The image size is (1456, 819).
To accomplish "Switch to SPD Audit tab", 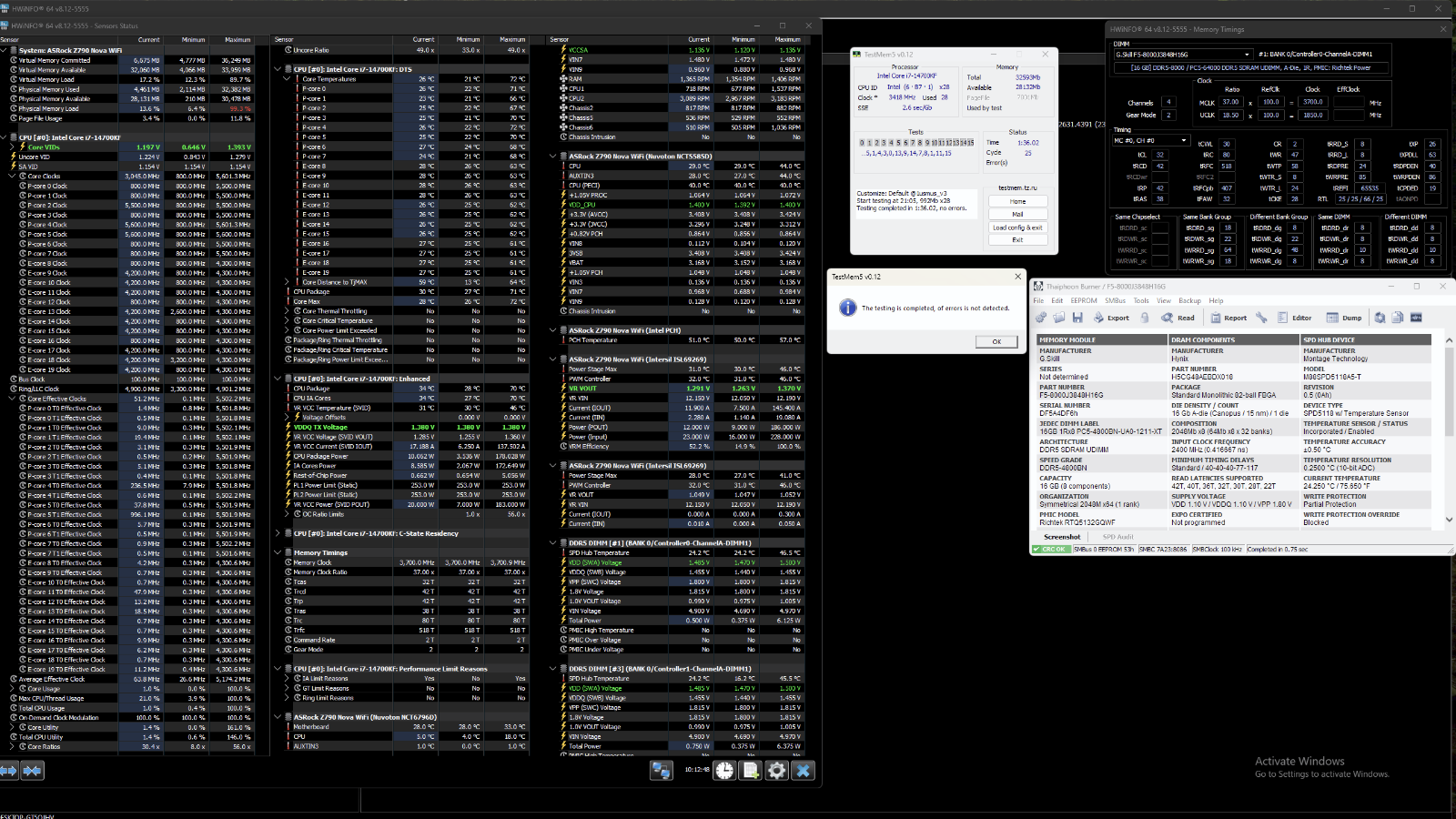I will pos(1118,537).
